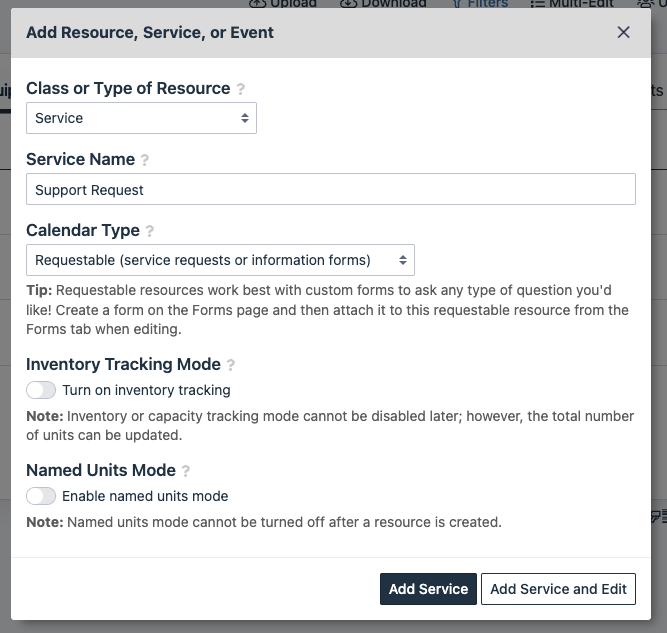Expand the Calendar Type dropdown
This screenshot has width=667, height=633.
click(220, 260)
